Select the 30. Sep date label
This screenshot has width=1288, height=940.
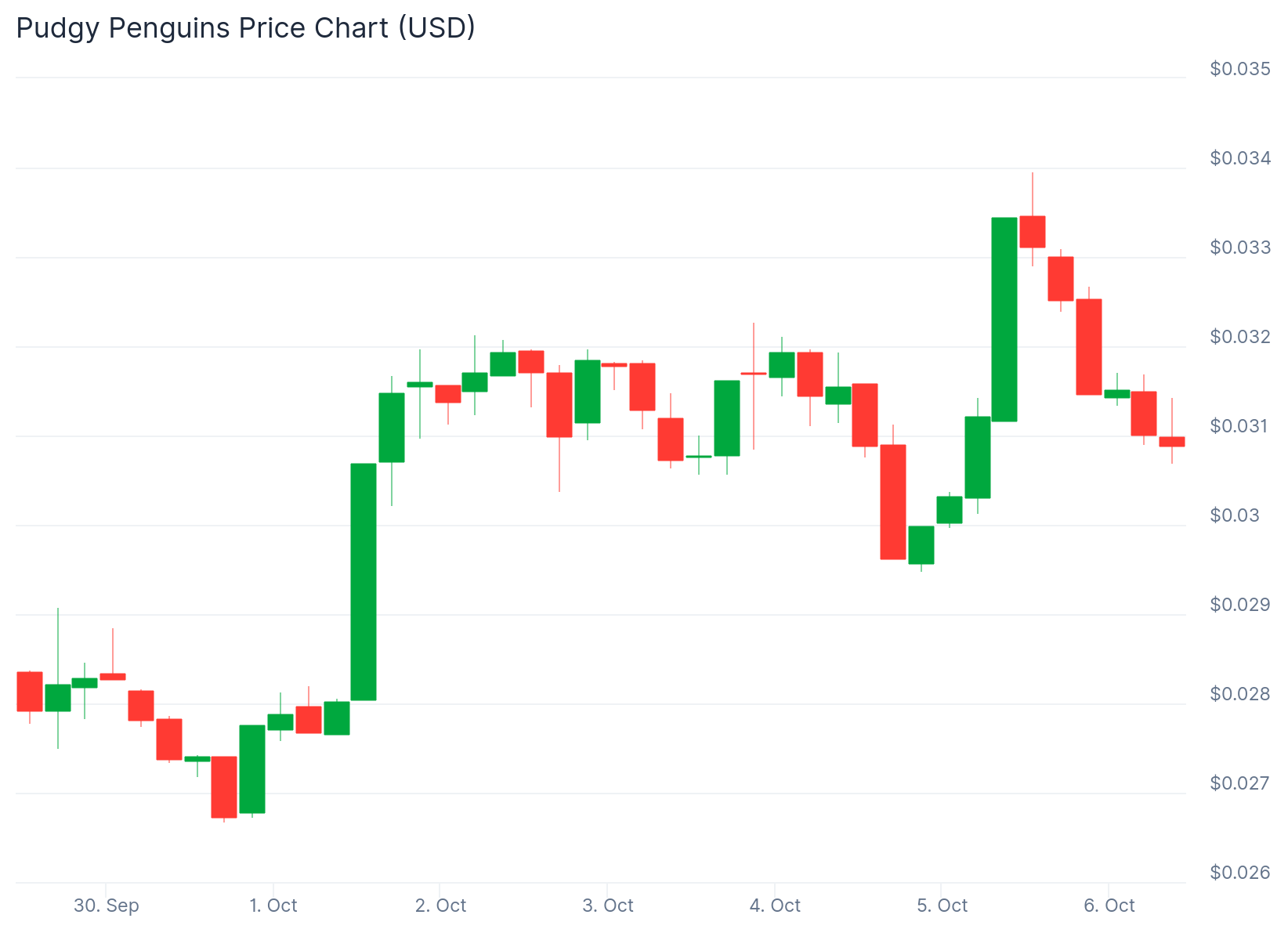pos(107,906)
